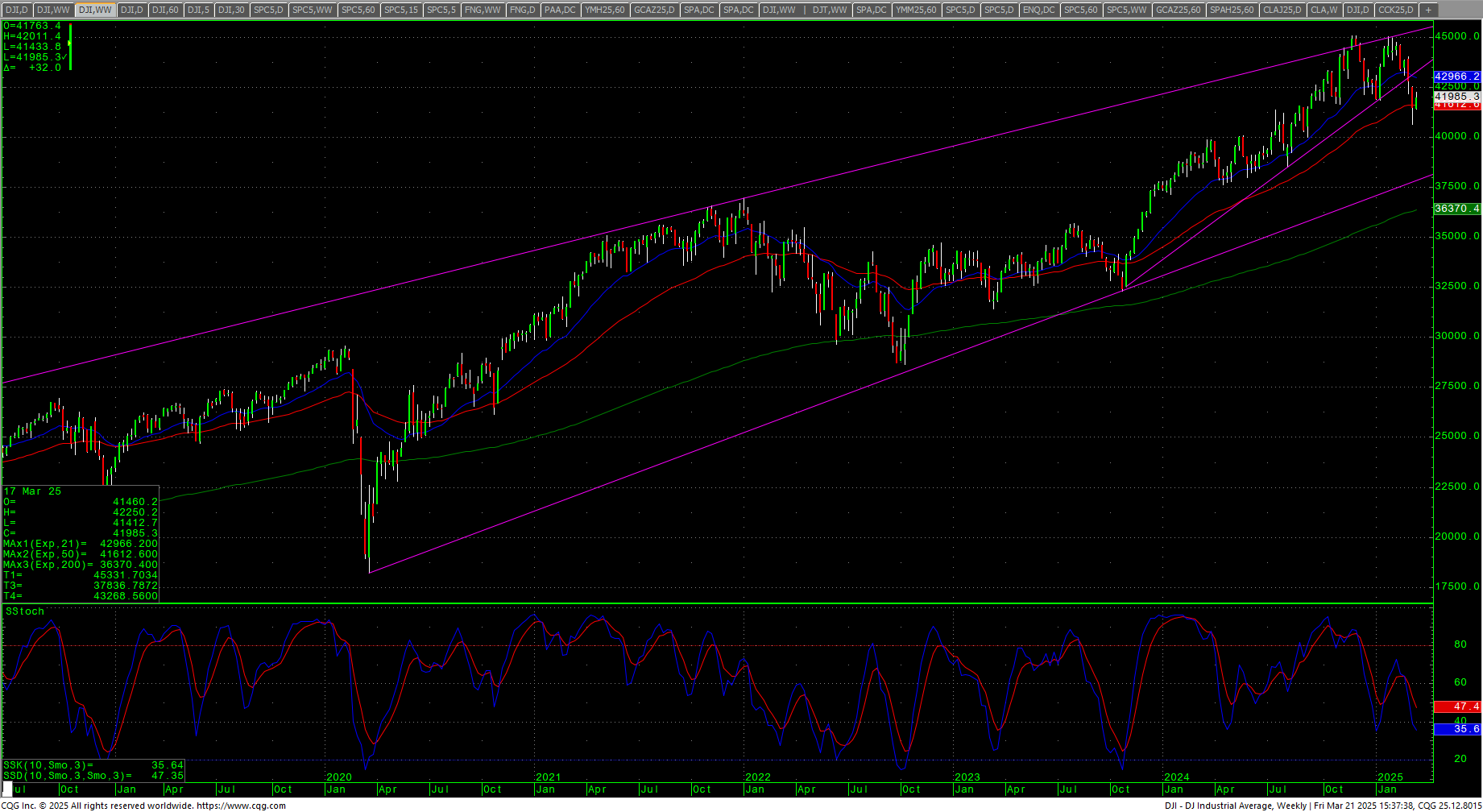Open the YMH25,60 tab
Image resolution: width=1483 pixels, height=812 pixels.
(x=605, y=10)
